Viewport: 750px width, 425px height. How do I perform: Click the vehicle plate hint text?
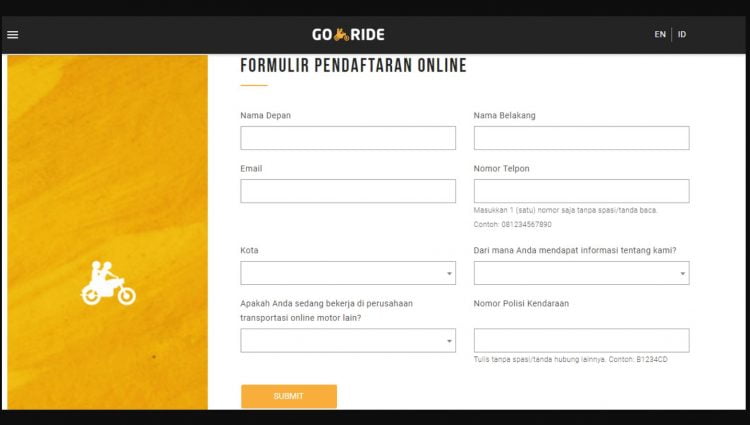click(571, 360)
